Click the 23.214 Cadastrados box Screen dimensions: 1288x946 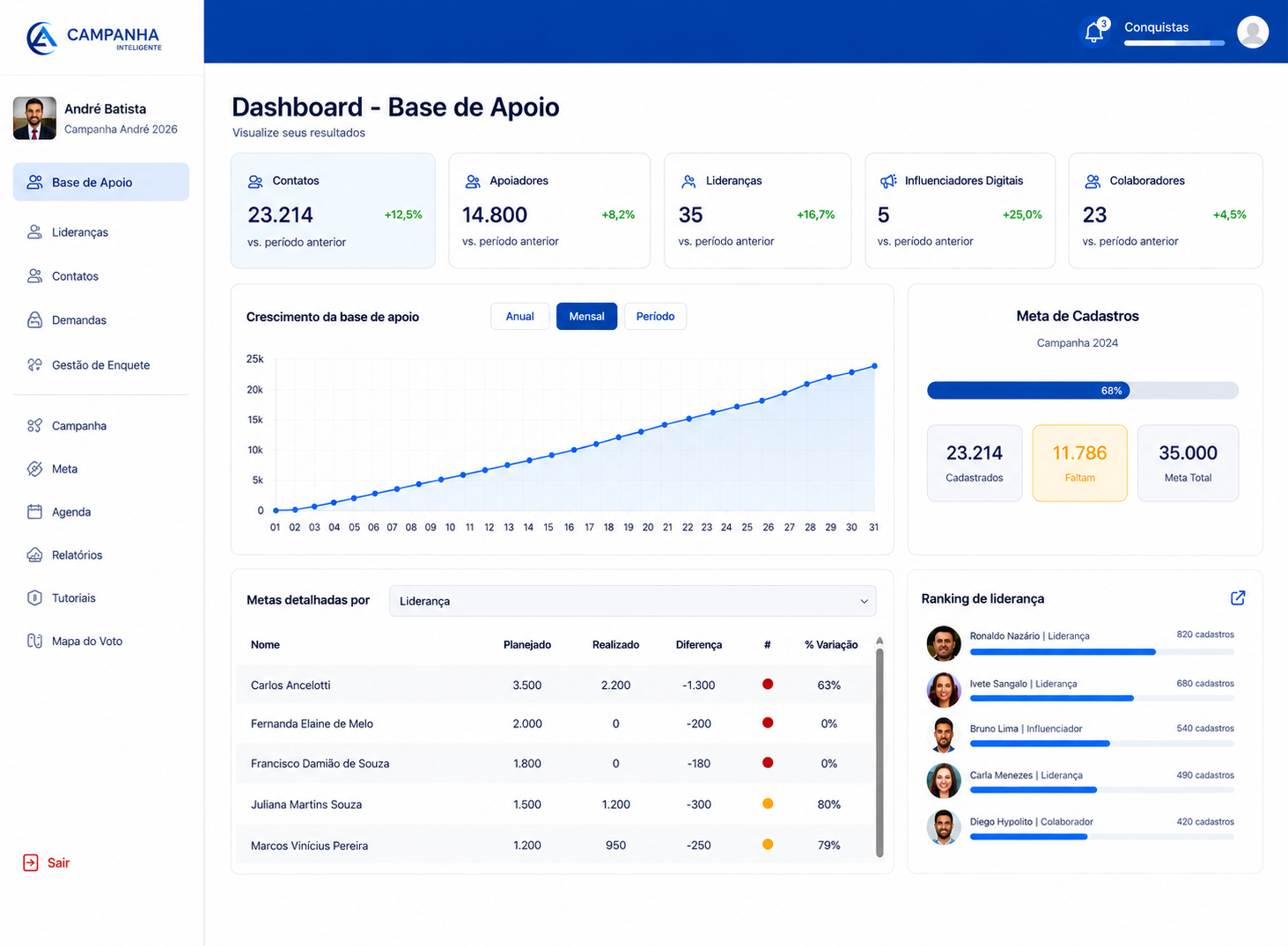[x=975, y=463]
